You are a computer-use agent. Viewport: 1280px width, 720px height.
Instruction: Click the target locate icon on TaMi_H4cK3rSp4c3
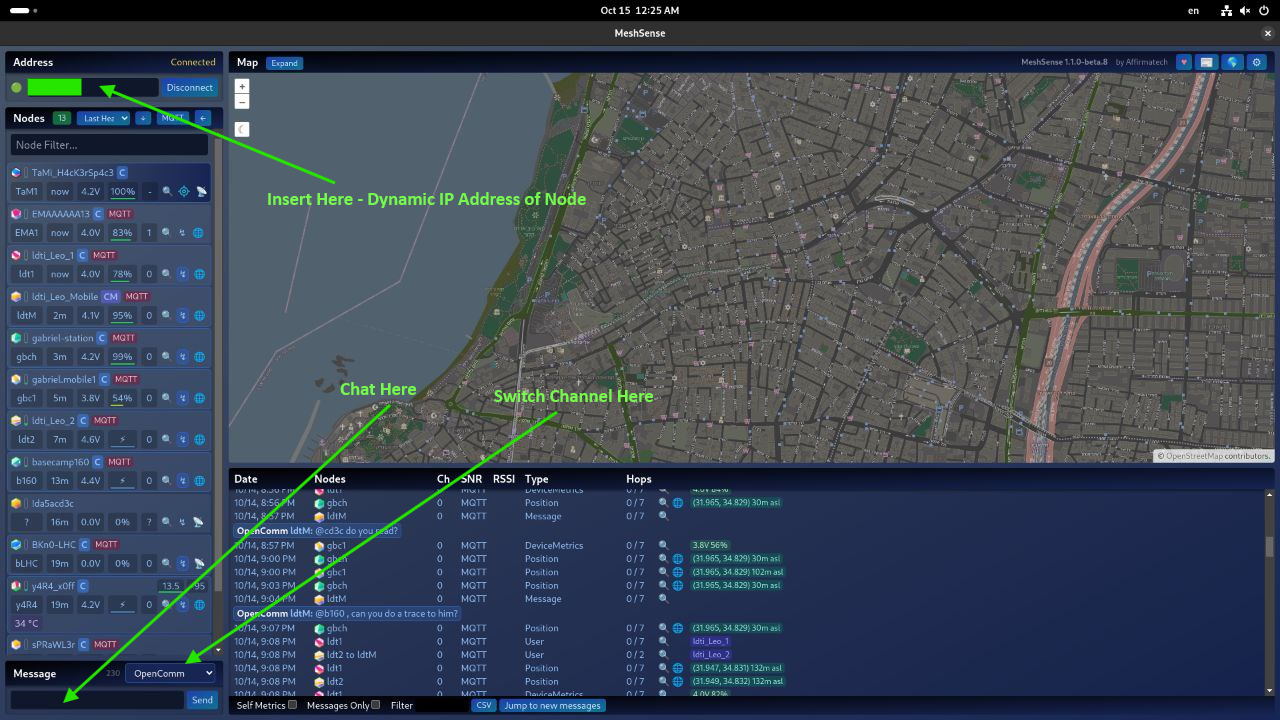click(x=184, y=191)
